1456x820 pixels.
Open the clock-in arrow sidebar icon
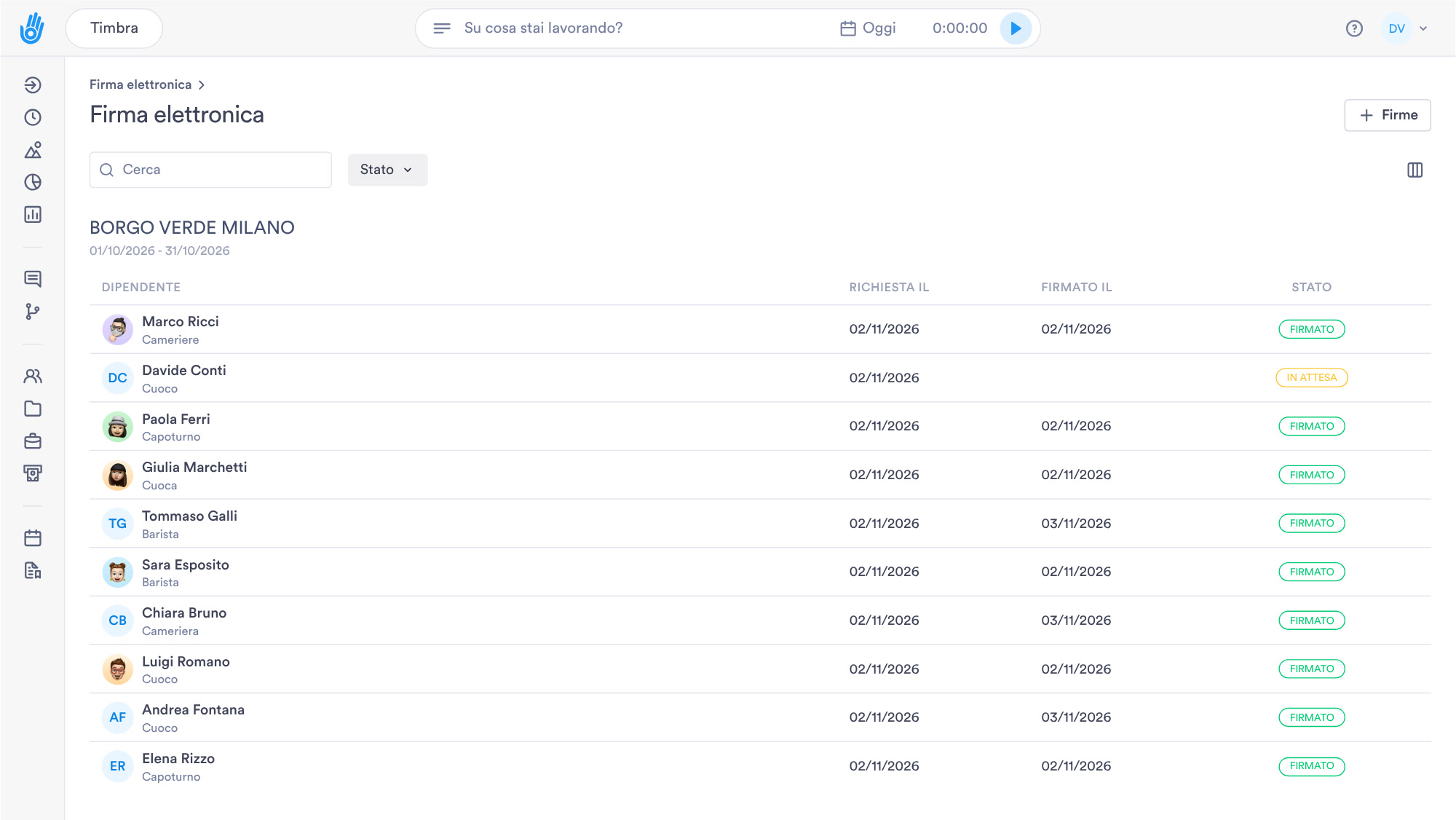(x=33, y=85)
